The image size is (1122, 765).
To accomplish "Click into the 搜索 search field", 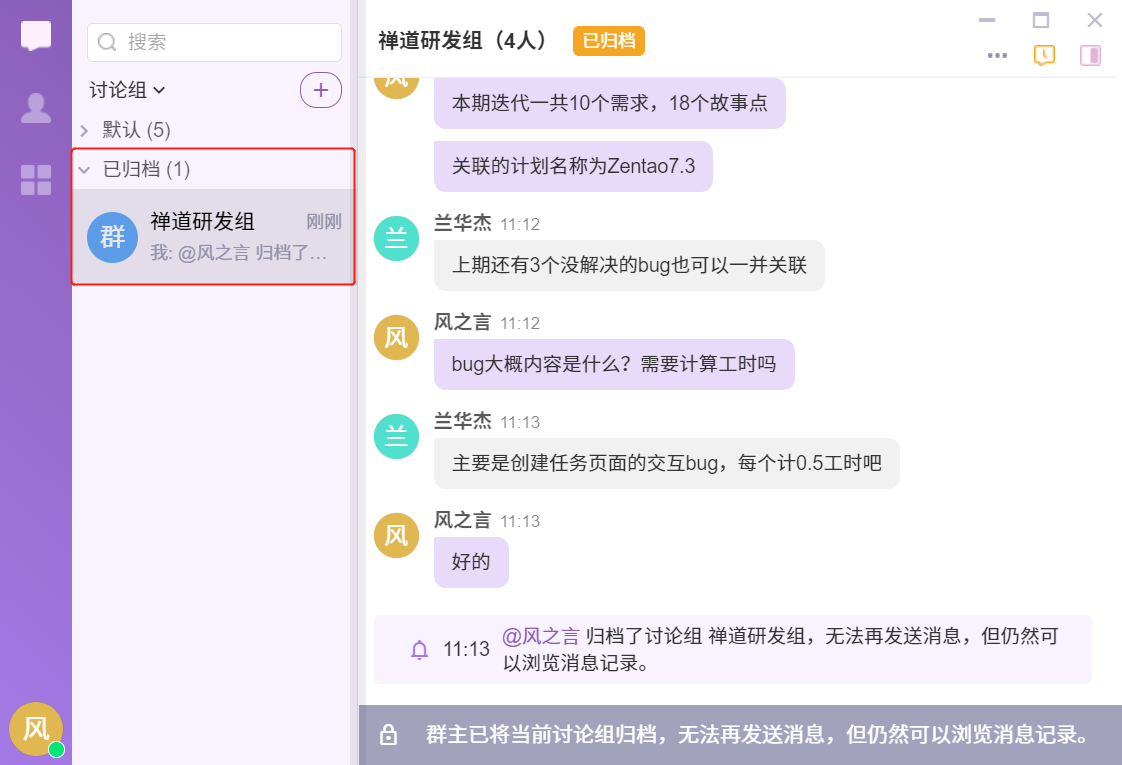I will (x=225, y=42).
